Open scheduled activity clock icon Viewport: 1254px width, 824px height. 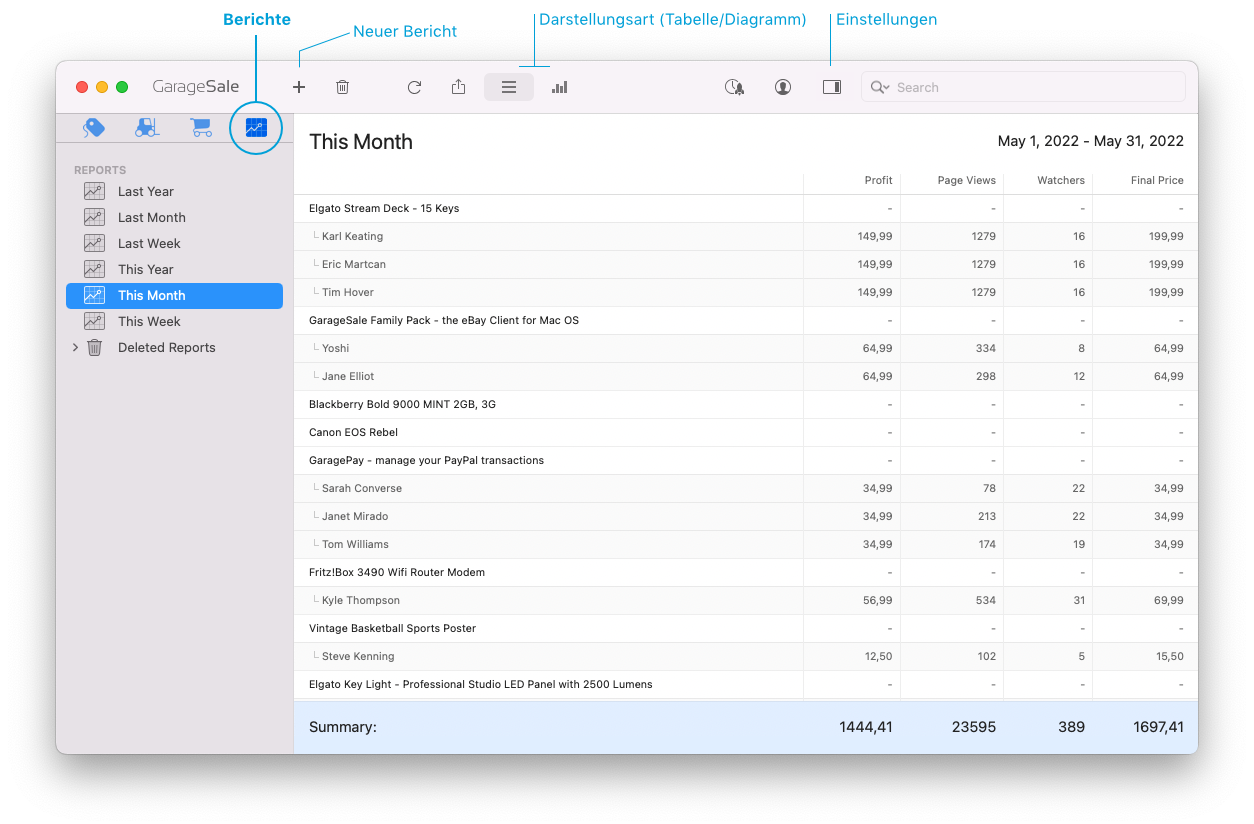734,87
